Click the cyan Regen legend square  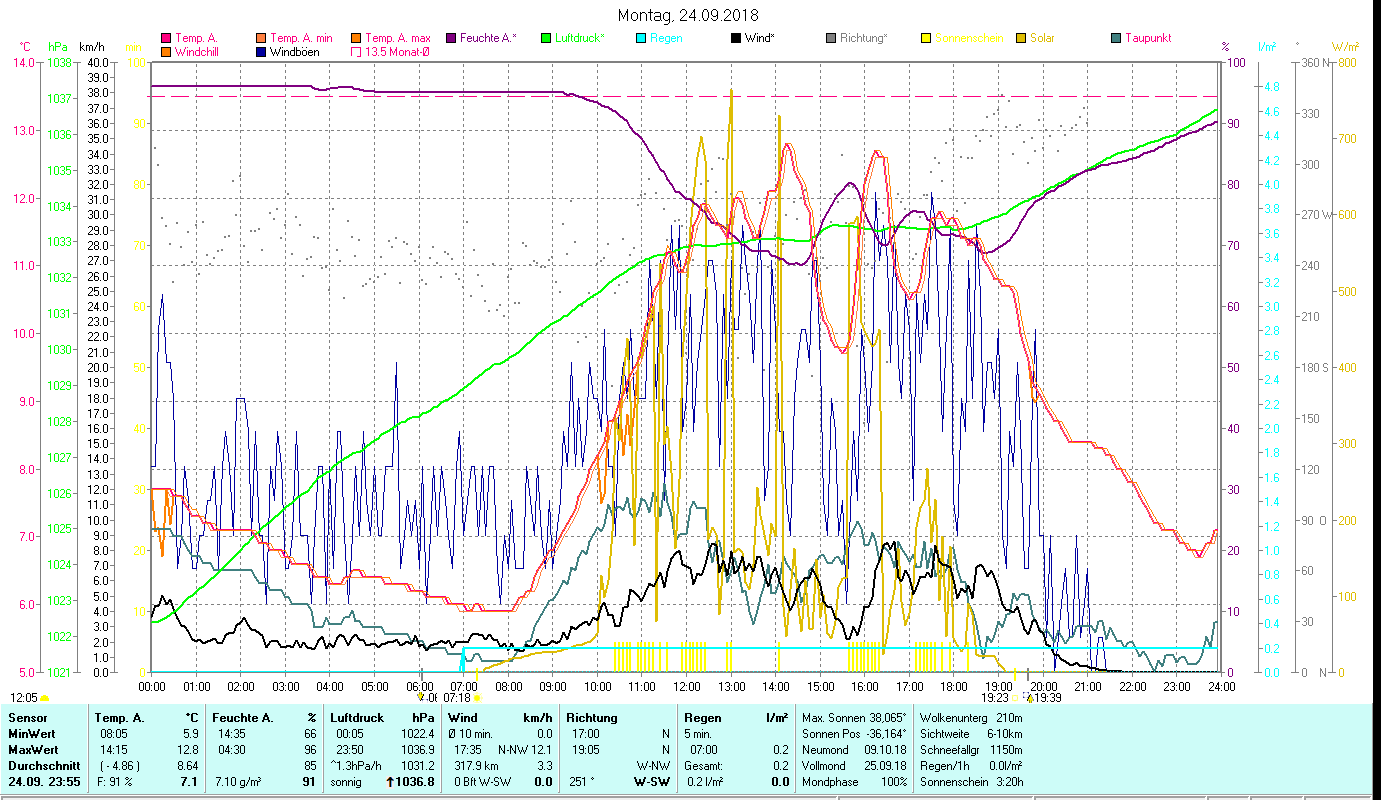(x=641, y=38)
